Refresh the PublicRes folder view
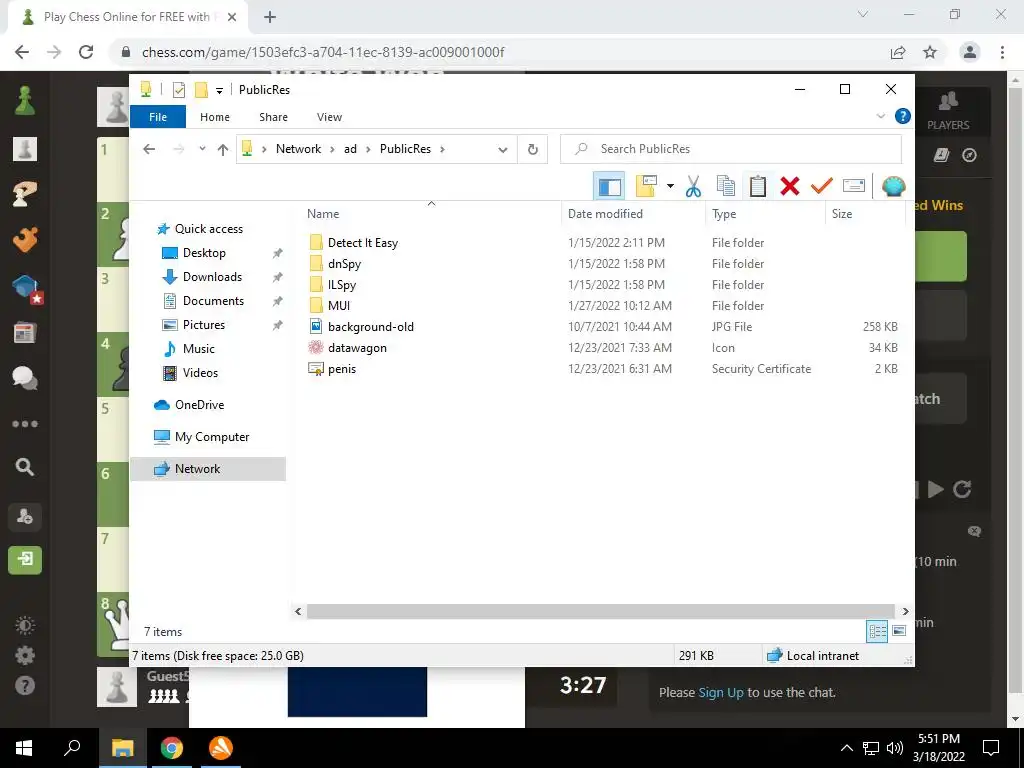Screen dimensions: 1024x768 [533, 150]
